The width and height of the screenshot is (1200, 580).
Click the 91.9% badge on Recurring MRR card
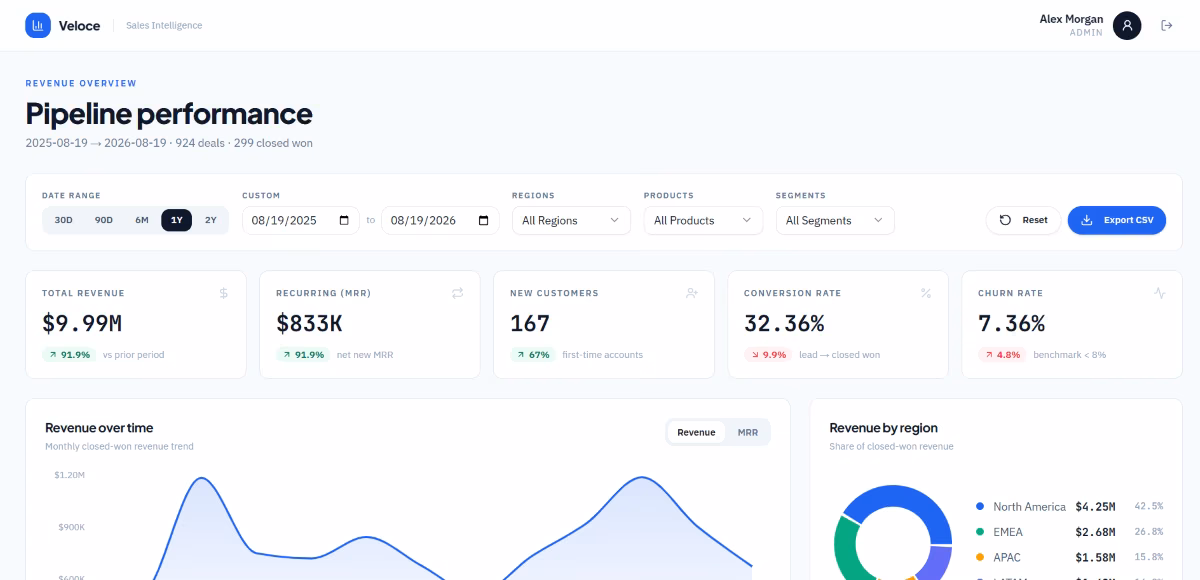click(x=303, y=355)
